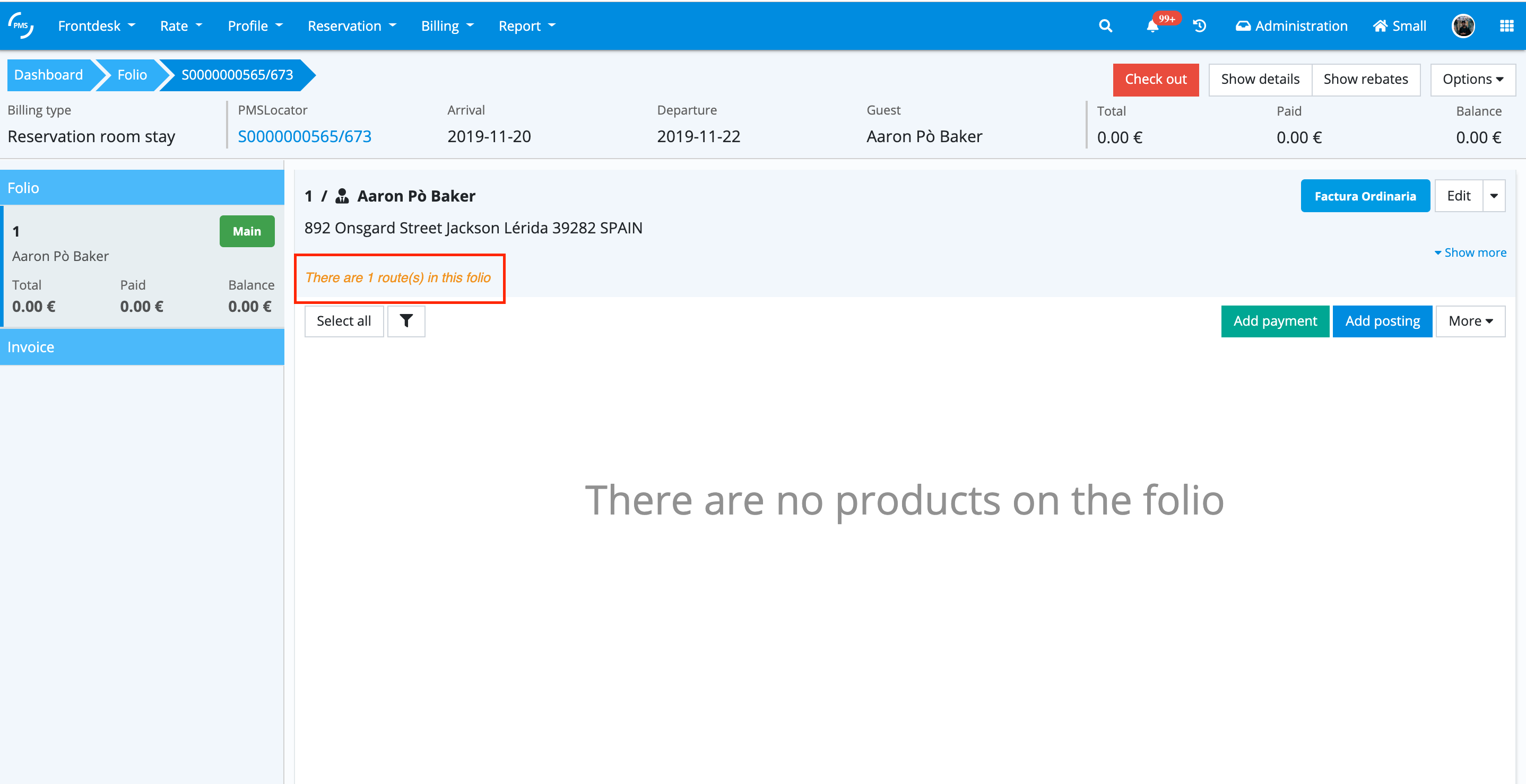The image size is (1526, 784).
Task: Open the arrow next to Edit
Action: coord(1494,196)
